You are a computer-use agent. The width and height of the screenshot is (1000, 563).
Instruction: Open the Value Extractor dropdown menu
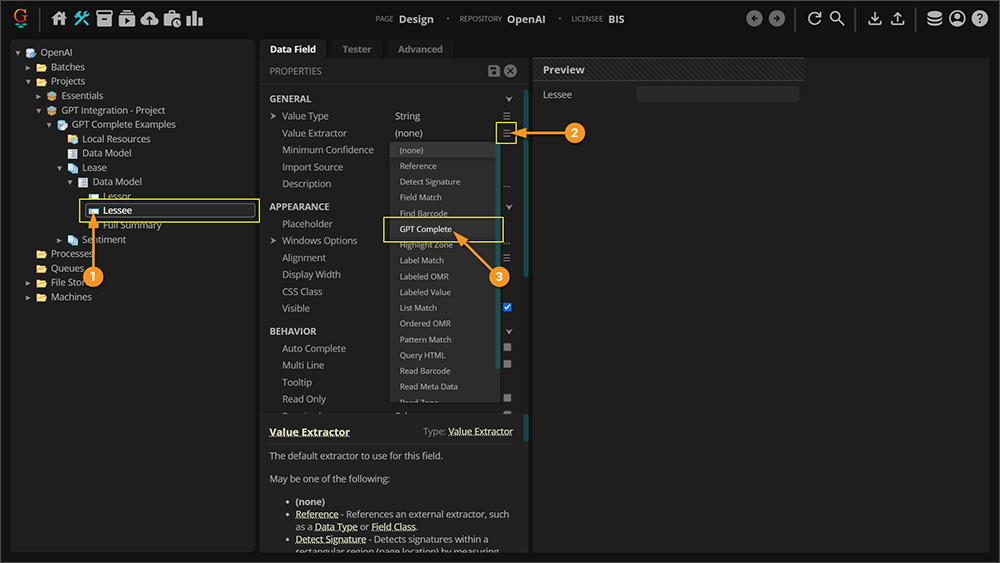point(507,133)
